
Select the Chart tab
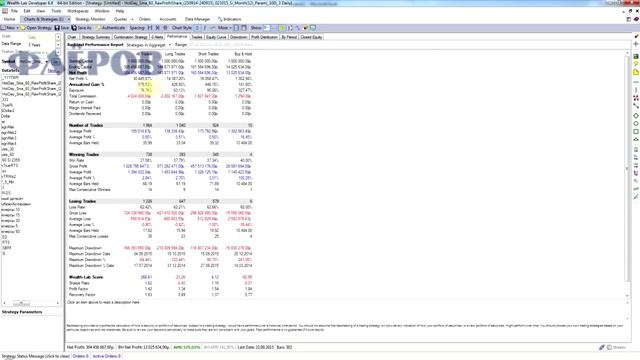tap(72, 37)
